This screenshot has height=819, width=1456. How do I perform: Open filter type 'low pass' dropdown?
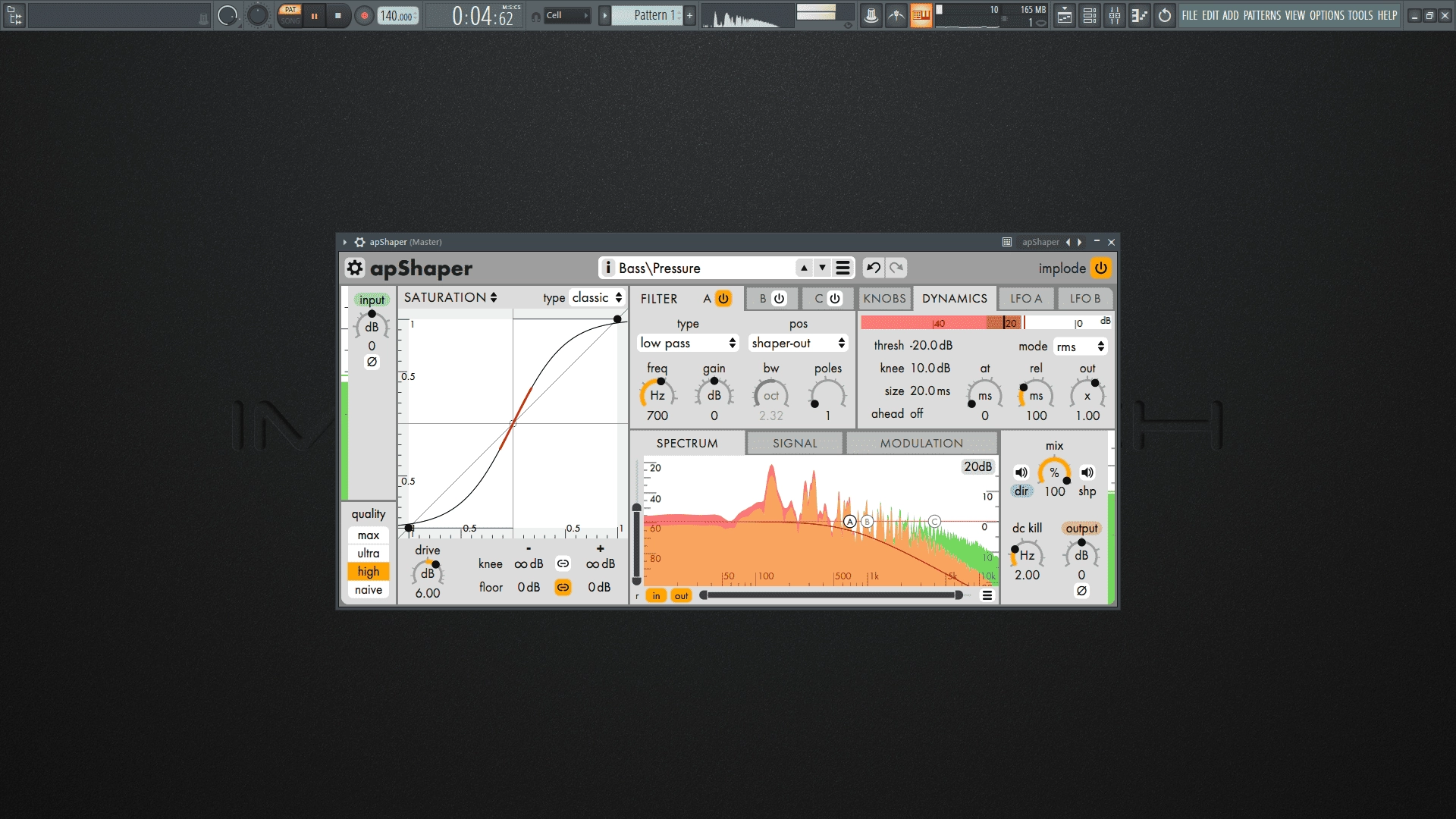[688, 343]
